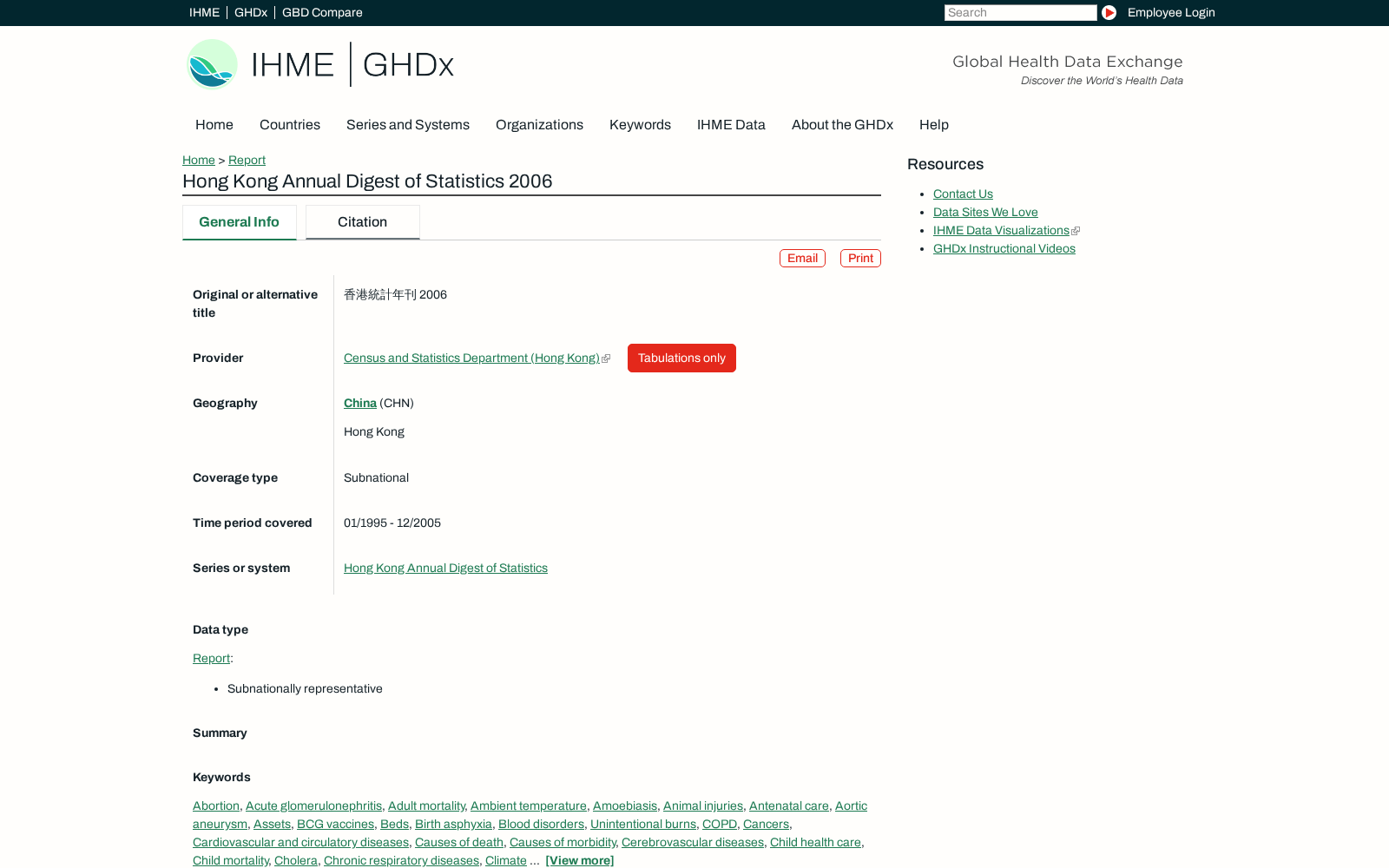
Task: Click the Acute glomerulonephritis keyword
Action: tap(313, 806)
